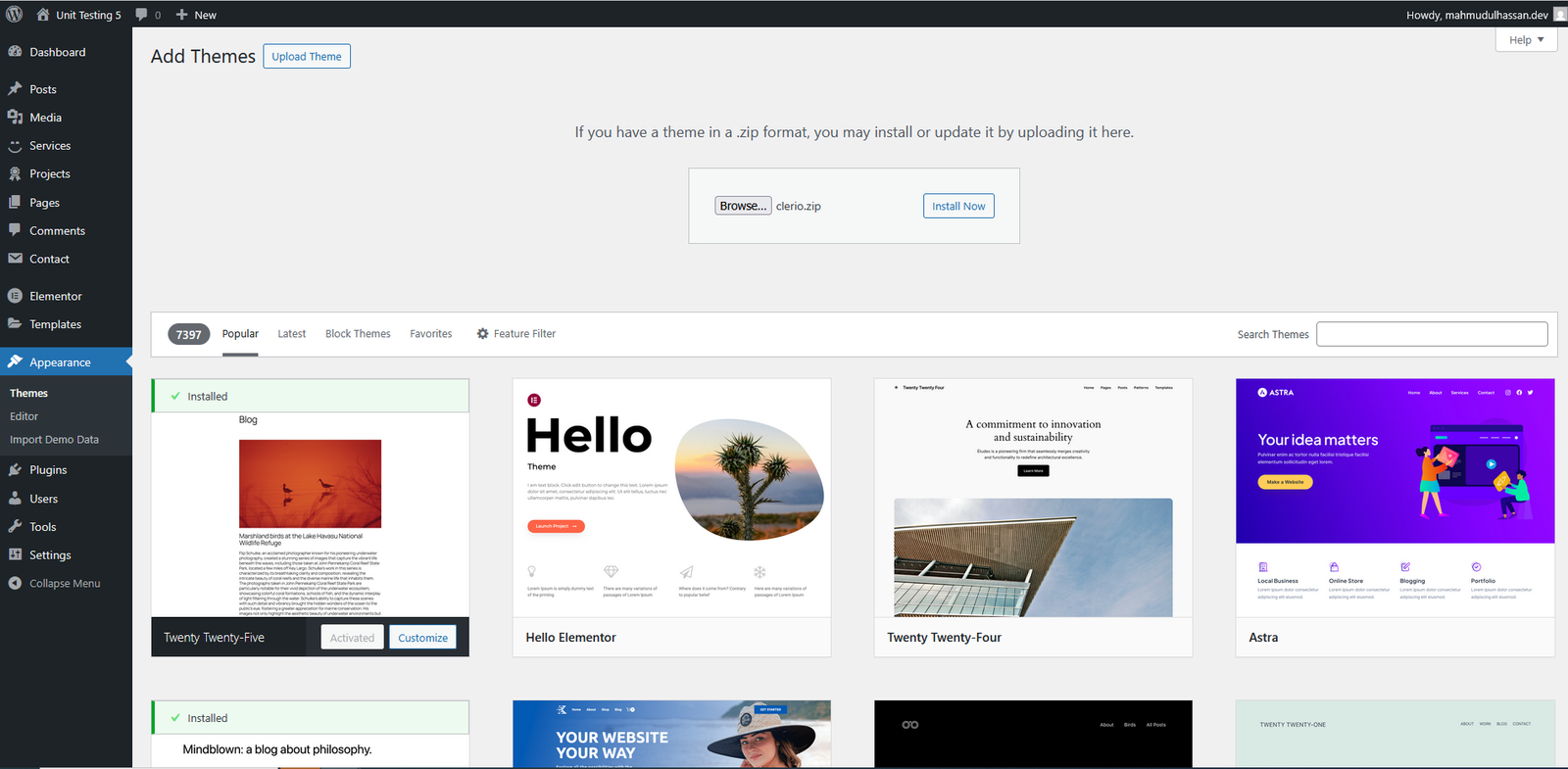Click the Browse file chooser button

743,207
